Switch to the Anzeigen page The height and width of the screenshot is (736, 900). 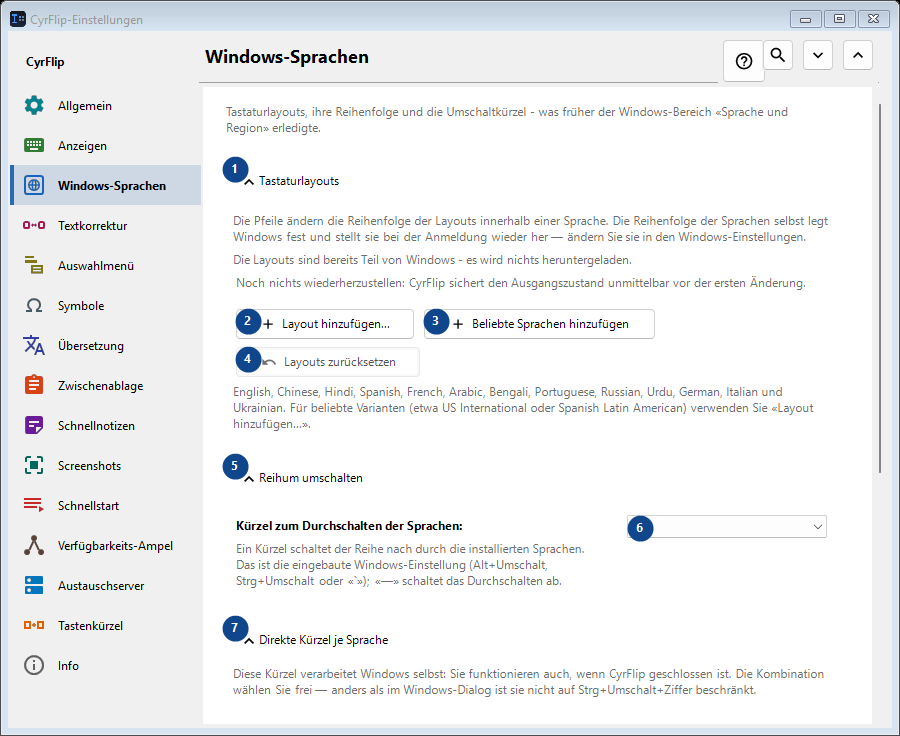click(106, 145)
